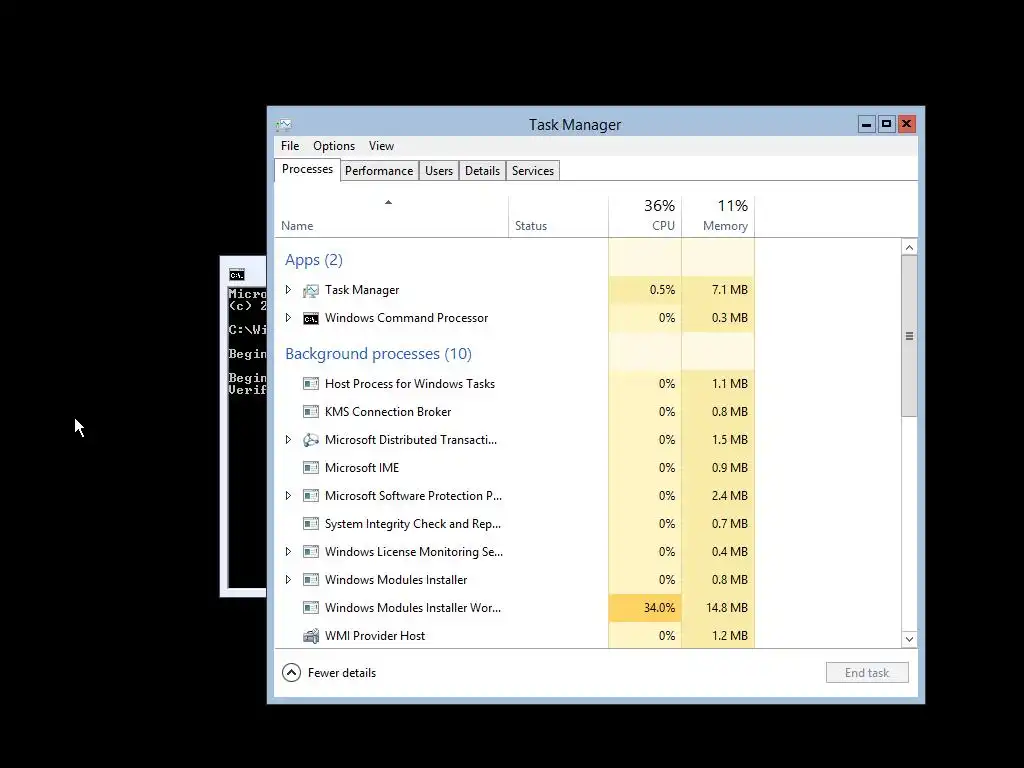Select the Microsoft IME process name
Image resolution: width=1024 pixels, height=768 pixels.
tap(362, 468)
